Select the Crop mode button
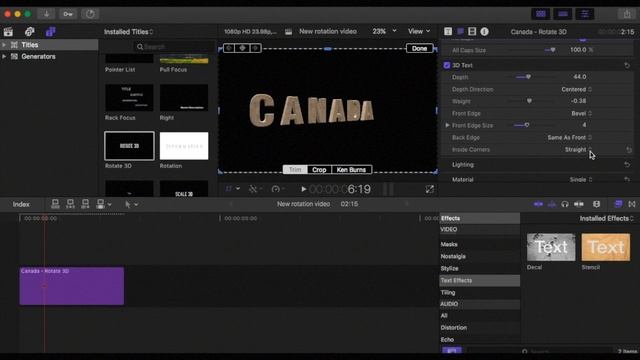Viewport: 640px width, 360px height. [x=319, y=169]
